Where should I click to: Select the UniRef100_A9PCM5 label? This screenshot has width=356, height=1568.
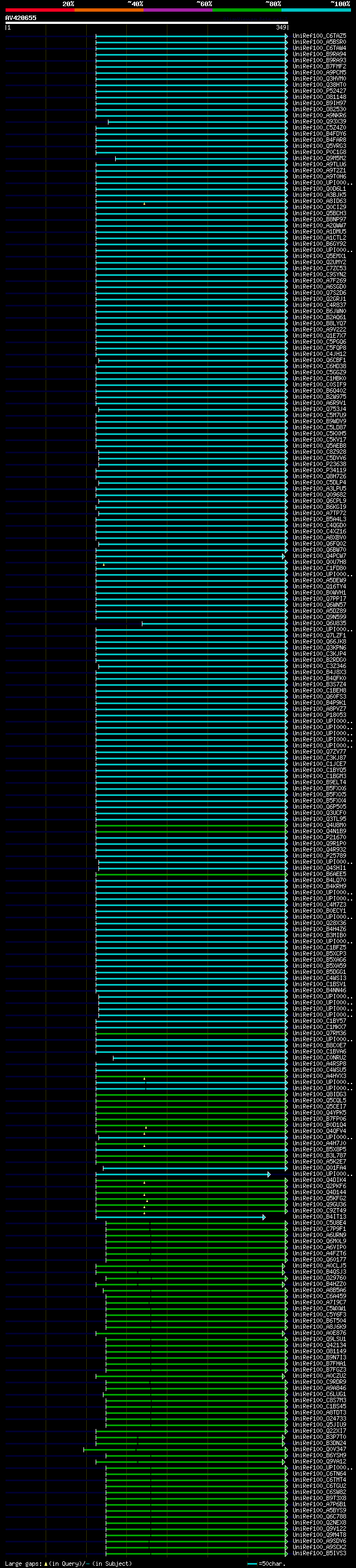319,72
